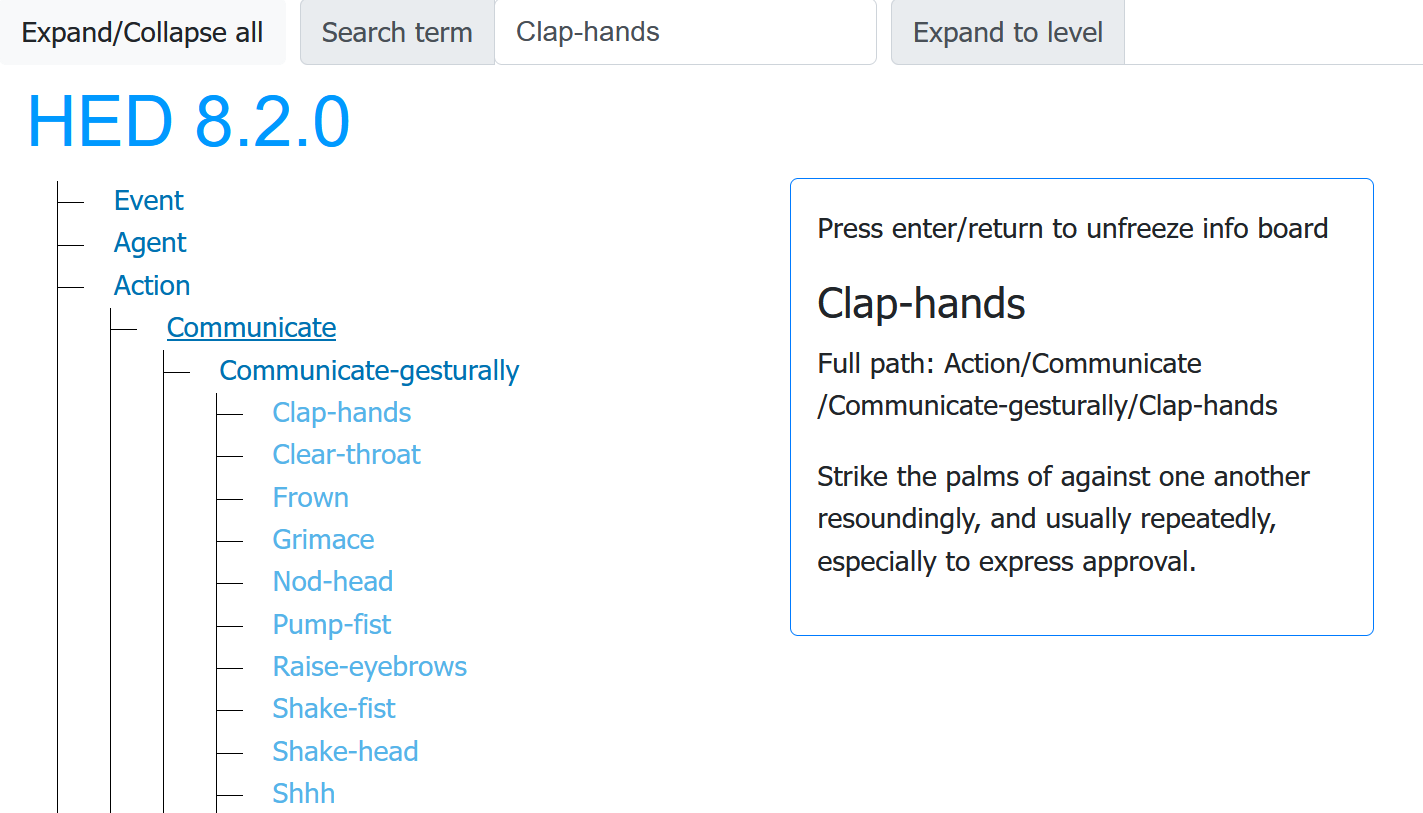1423x813 pixels.
Task: Select the Raise-eyebrows tag
Action: click(369, 667)
